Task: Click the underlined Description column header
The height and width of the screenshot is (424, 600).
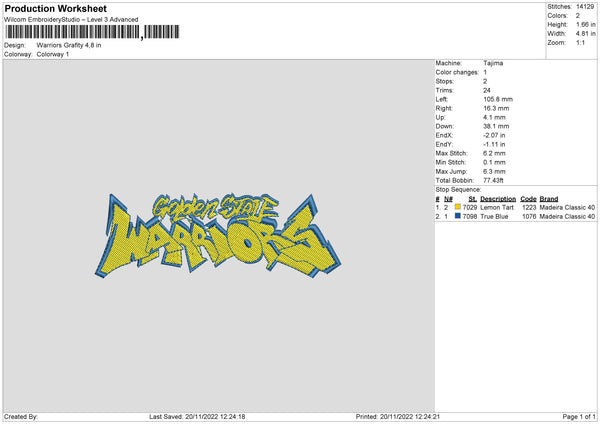Action: coord(498,198)
